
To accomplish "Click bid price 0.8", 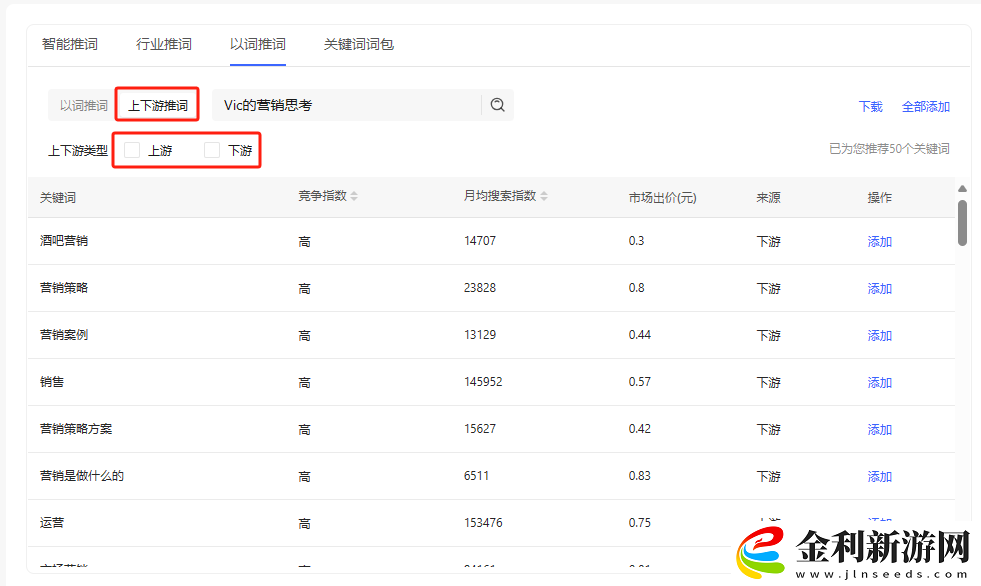I will [636, 288].
